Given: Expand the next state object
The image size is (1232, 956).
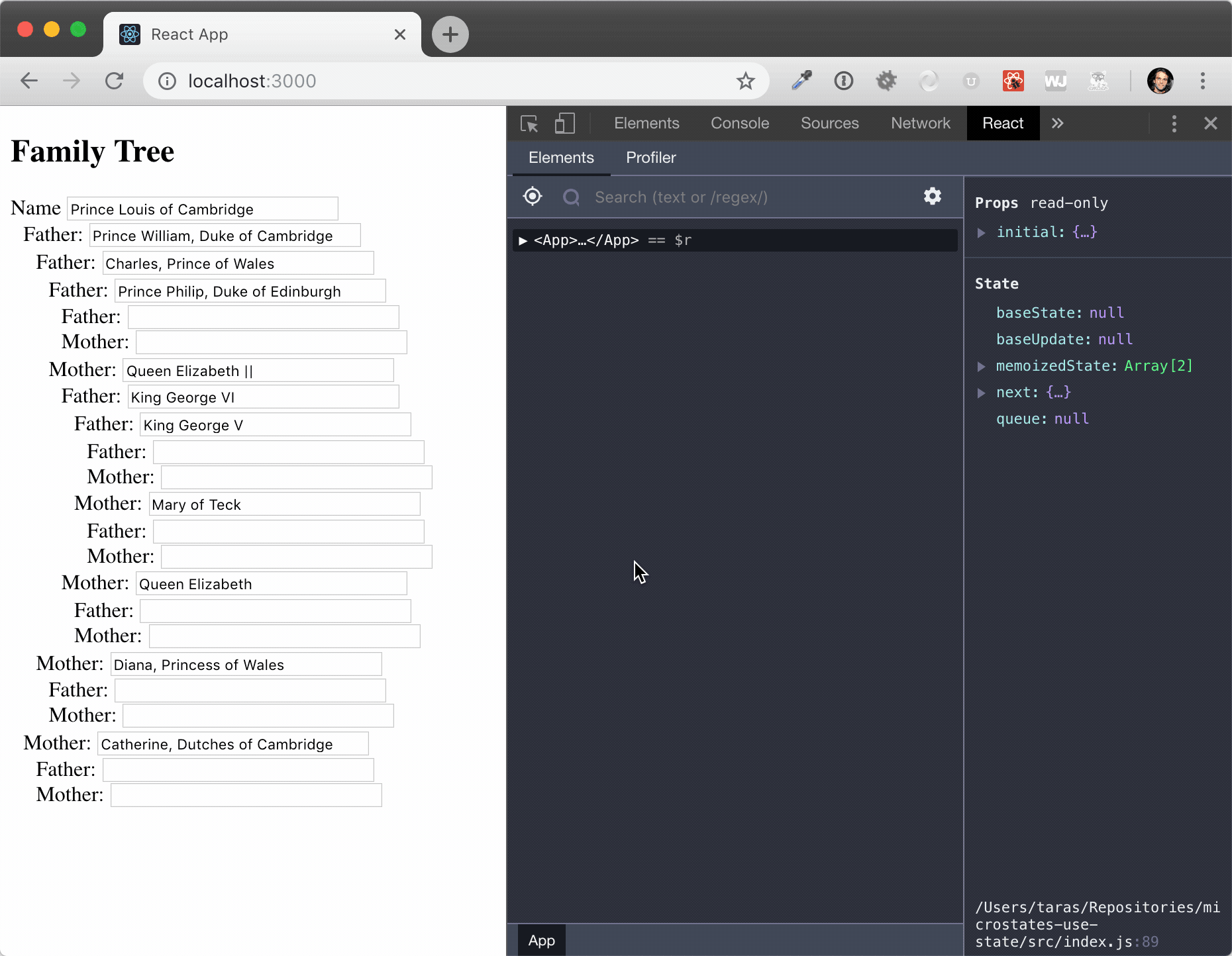Looking at the screenshot, I should coord(982,392).
